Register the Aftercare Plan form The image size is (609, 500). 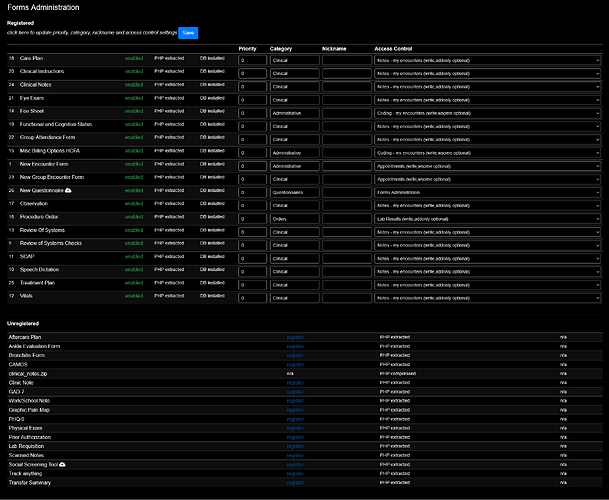coord(295,338)
